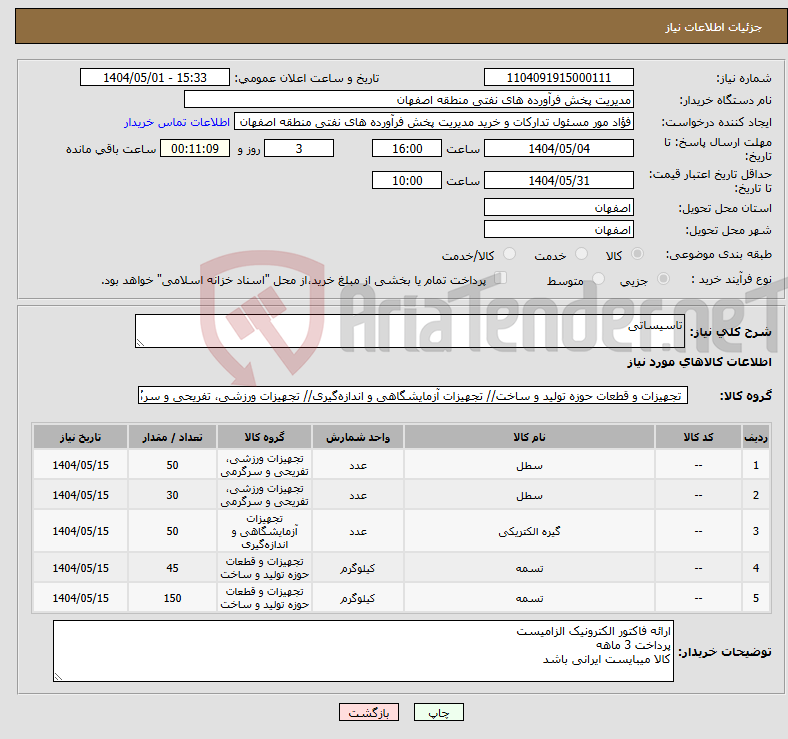Click the delivery city field اصفهان
Viewport: 788px width, 739px height.
tap(558, 229)
